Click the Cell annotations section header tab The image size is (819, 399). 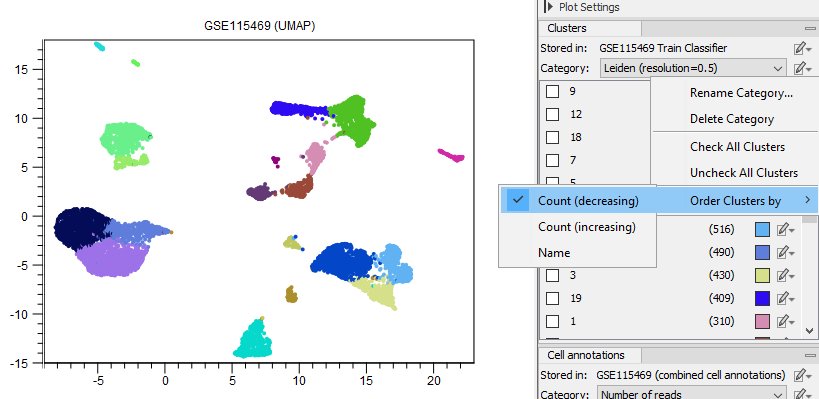pyautogui.click(x=589, y=355)
